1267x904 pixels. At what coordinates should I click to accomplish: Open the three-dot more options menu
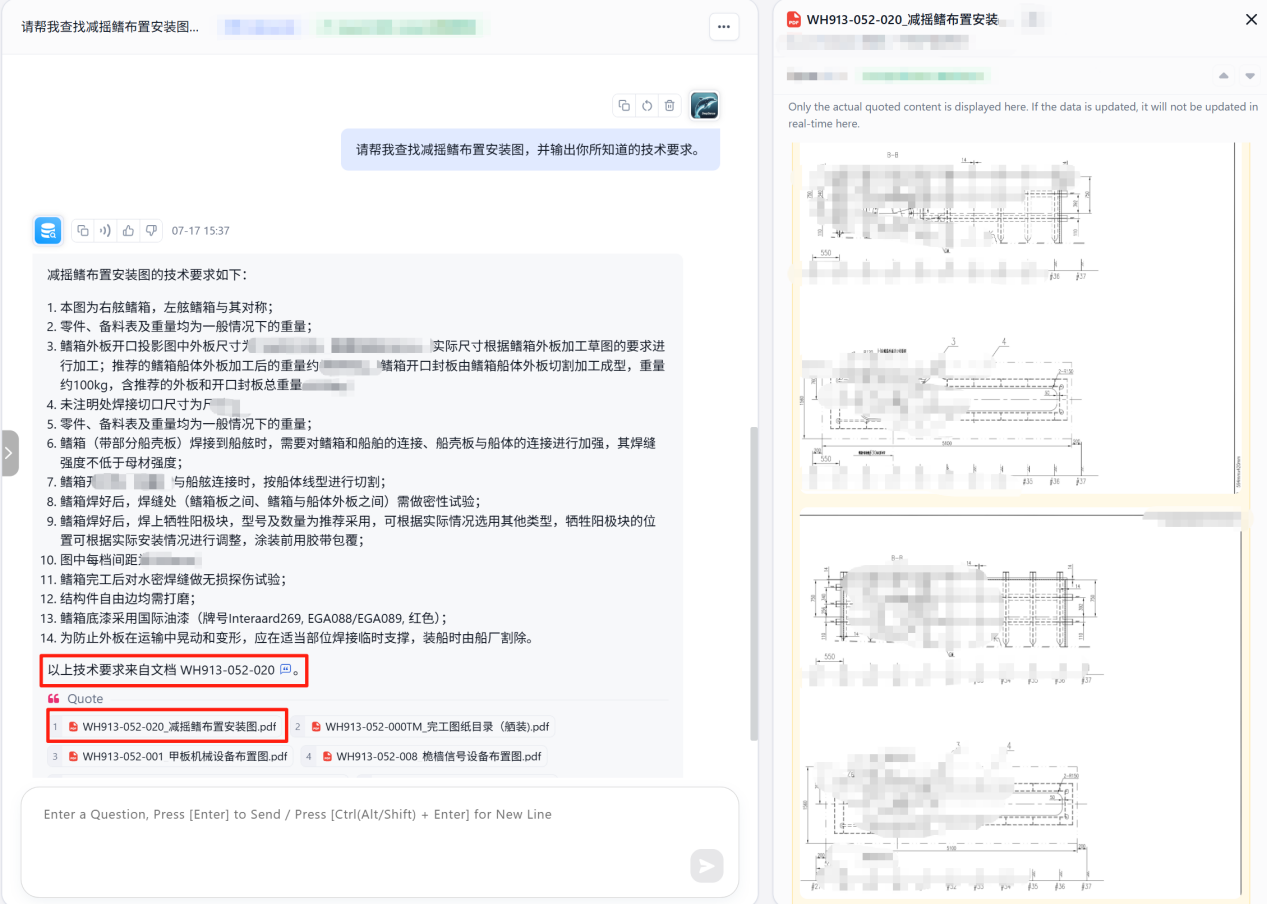pyautogui.click(x=724, y=27)
